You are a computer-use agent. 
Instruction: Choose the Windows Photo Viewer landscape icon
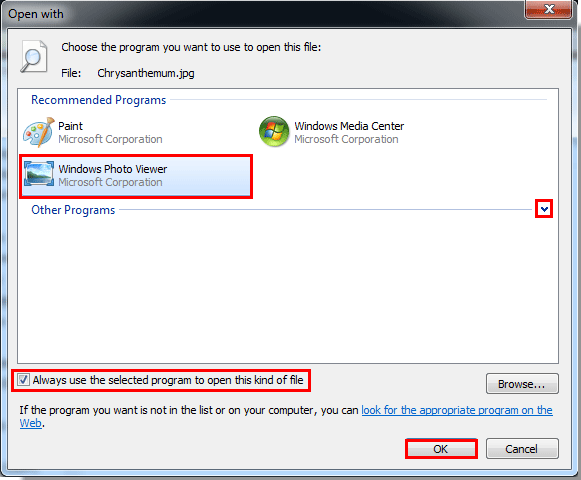click(39, 173)
